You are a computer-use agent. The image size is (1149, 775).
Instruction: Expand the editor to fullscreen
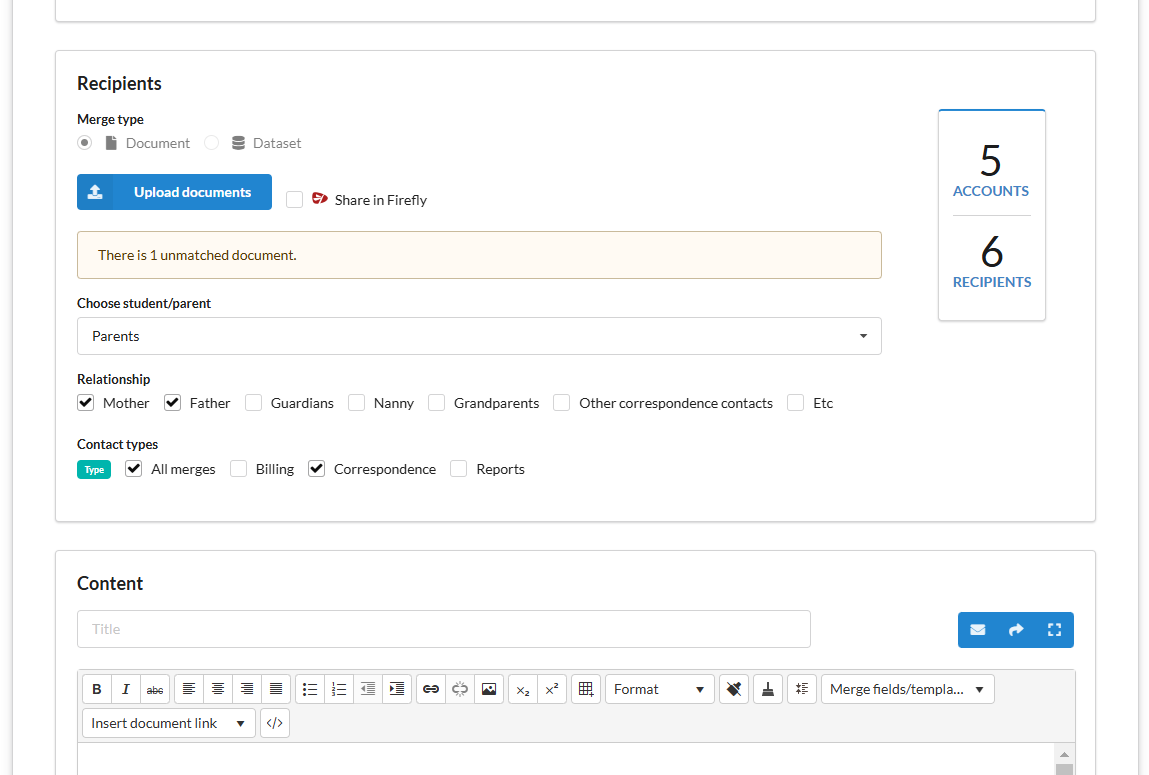pos(1054,630)
